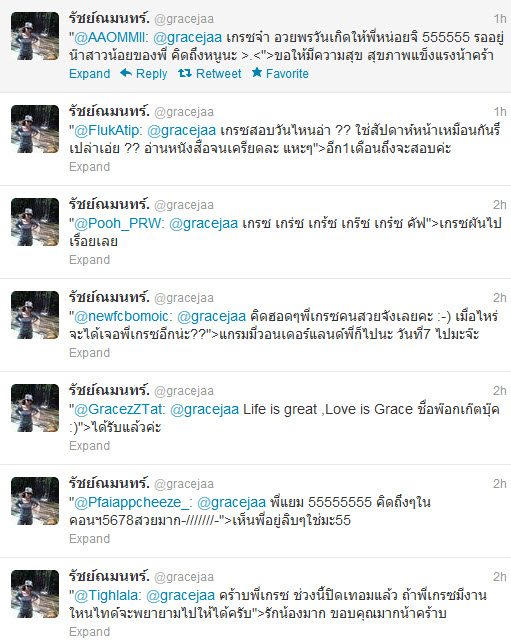
Task: Open the @newfcbomoic mention link
Action: (x=121, y=316)
